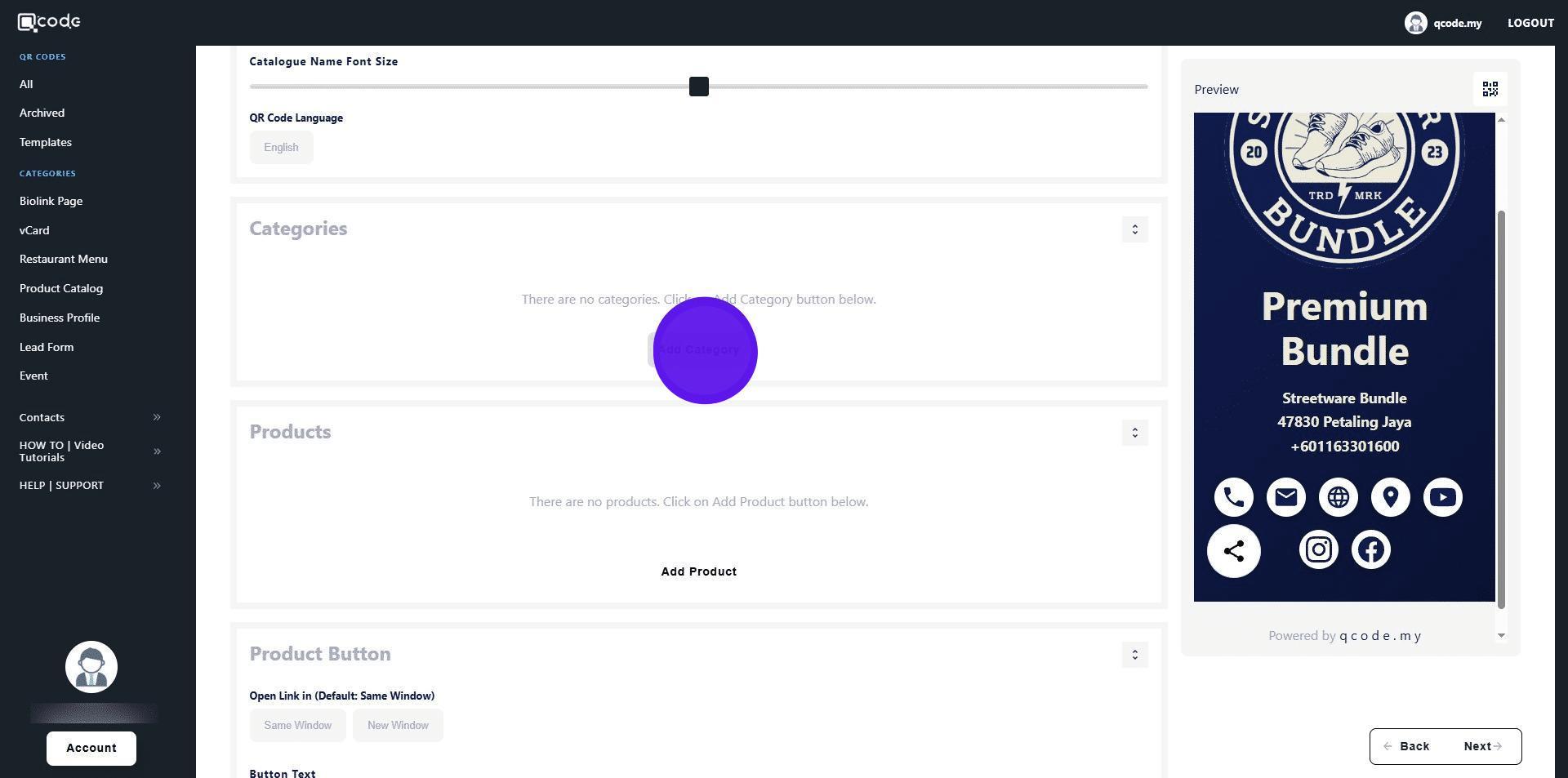Image resolution: width=1568 pixels, height=778 pixels.
Task: Click the phone call icon in preview
Action: coord(1233,497)
